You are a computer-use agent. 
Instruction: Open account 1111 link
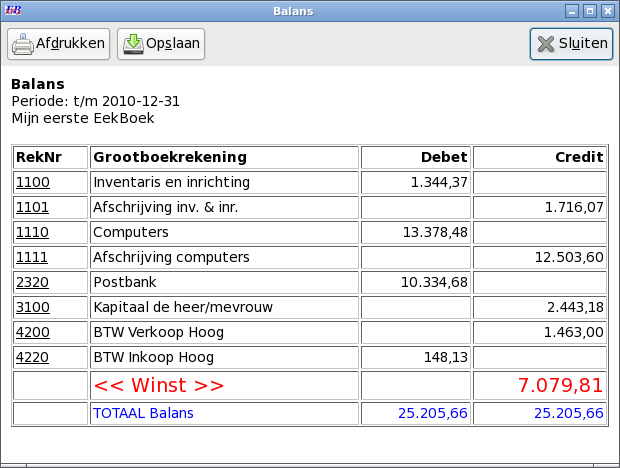pos(32,258)
